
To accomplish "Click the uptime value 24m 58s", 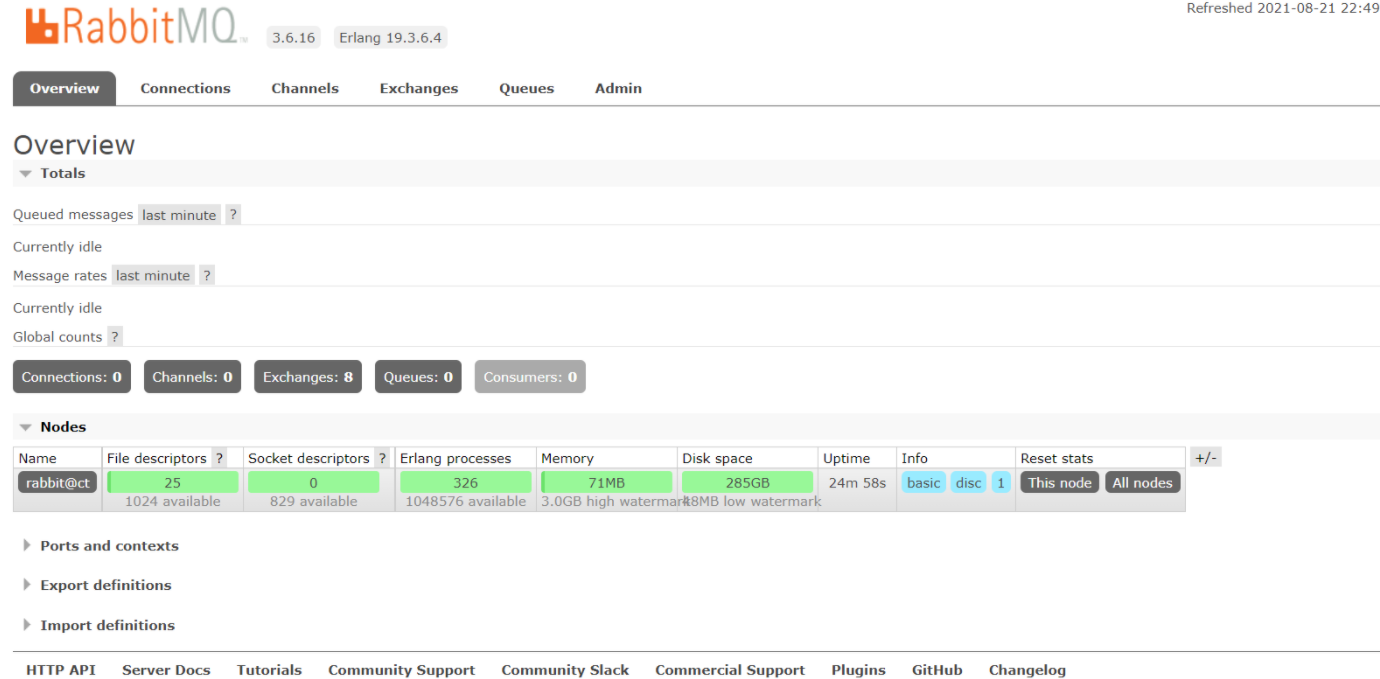I will 857,482.
